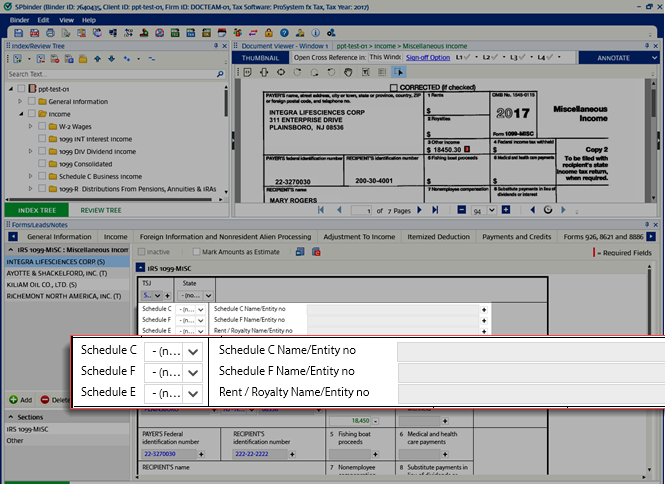Click the Sign-off Option link
Image resolution: width=665 pixels, height=485 pixels.
coord(427,58)
